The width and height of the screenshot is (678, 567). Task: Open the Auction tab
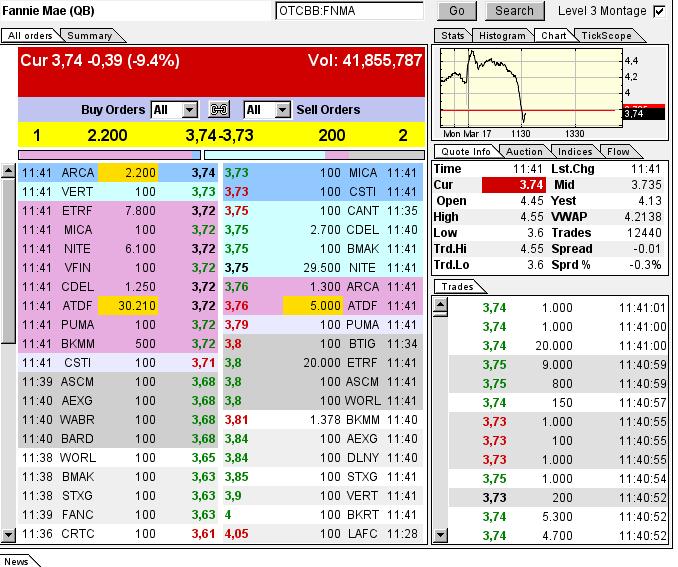pos(524,151)
